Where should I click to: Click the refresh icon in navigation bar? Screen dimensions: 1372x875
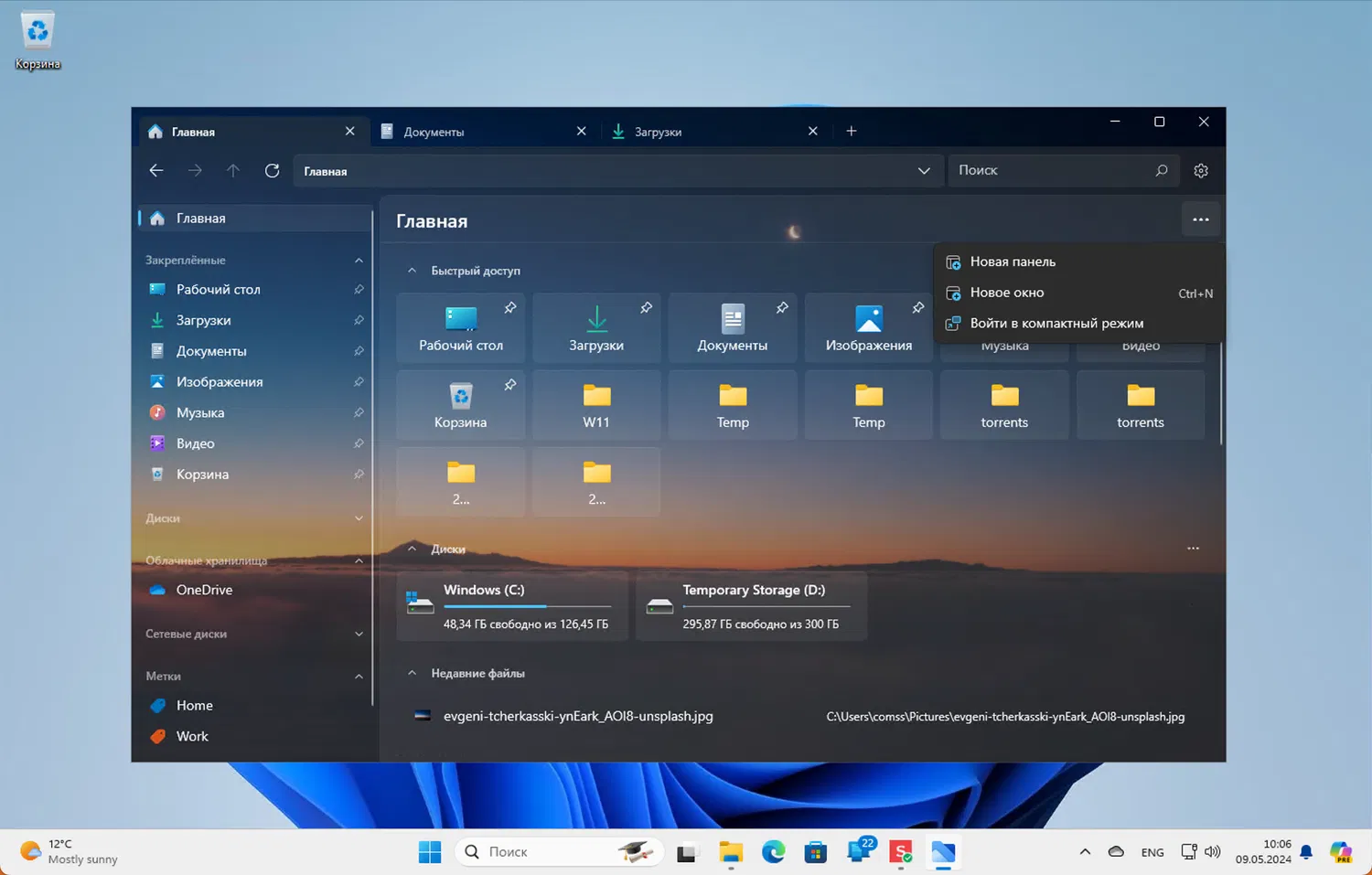click(272, 171)
